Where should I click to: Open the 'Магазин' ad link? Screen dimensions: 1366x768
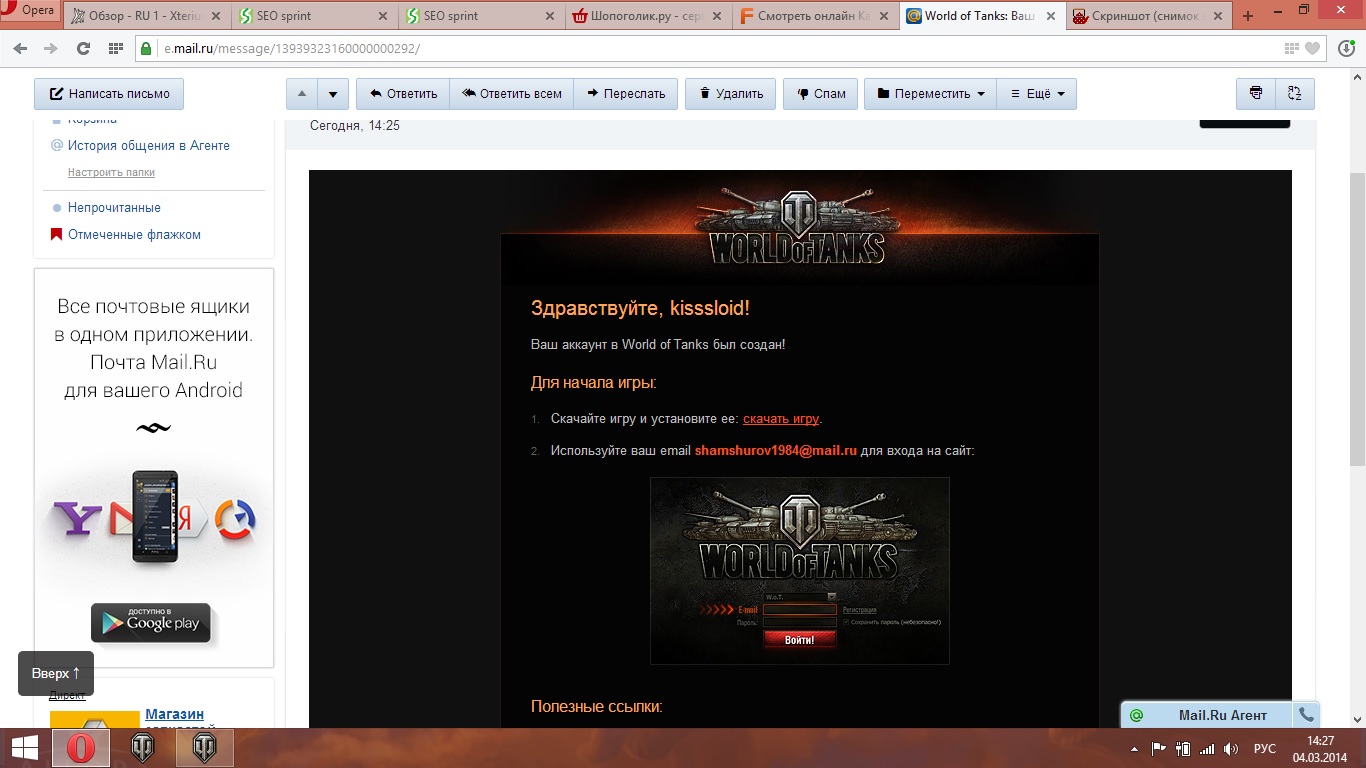(x=174, y=714)
